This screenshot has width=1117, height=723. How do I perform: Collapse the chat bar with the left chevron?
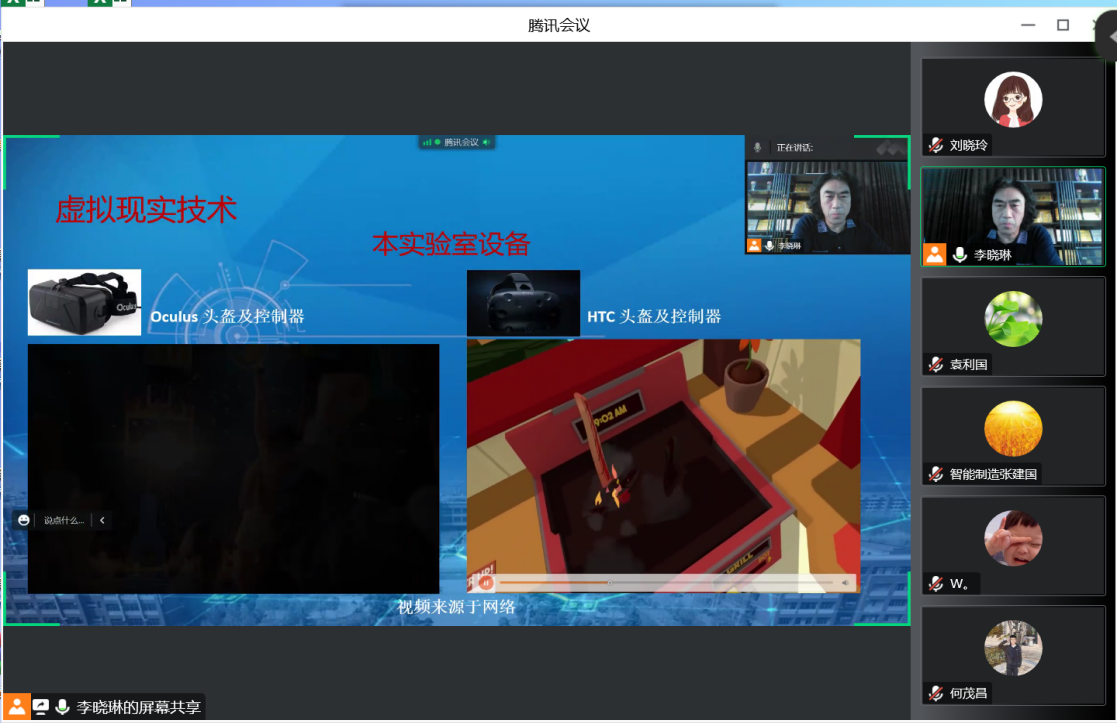pyautogui.click(x=103, y=520)
